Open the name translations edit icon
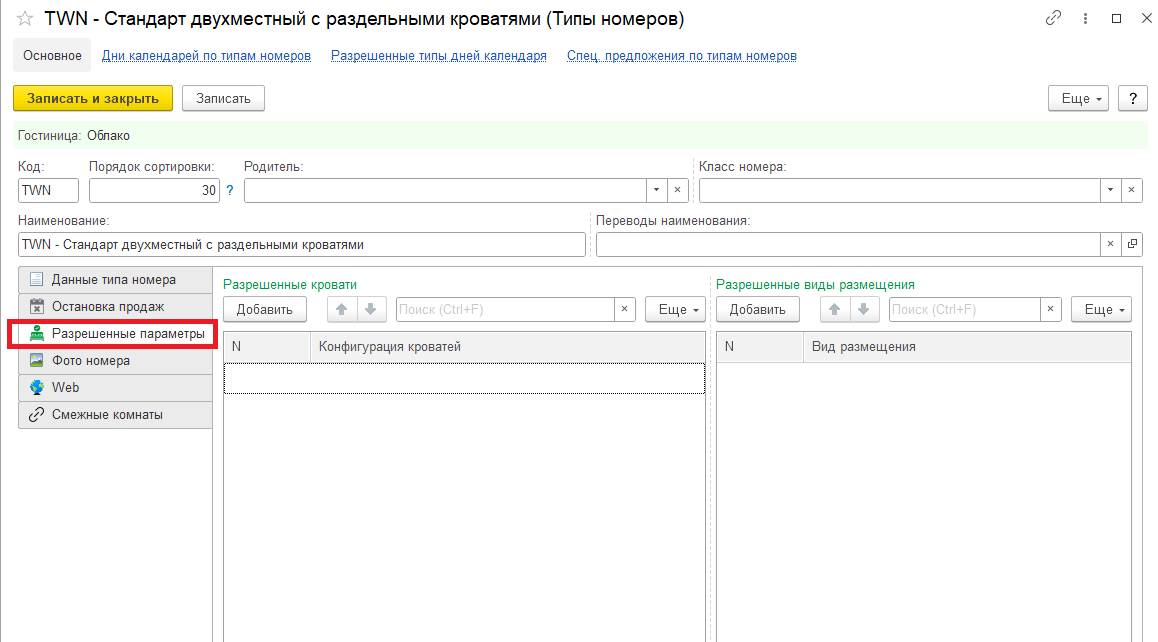This screenshot has width=1158, height=642. (x=1132, y=244)
